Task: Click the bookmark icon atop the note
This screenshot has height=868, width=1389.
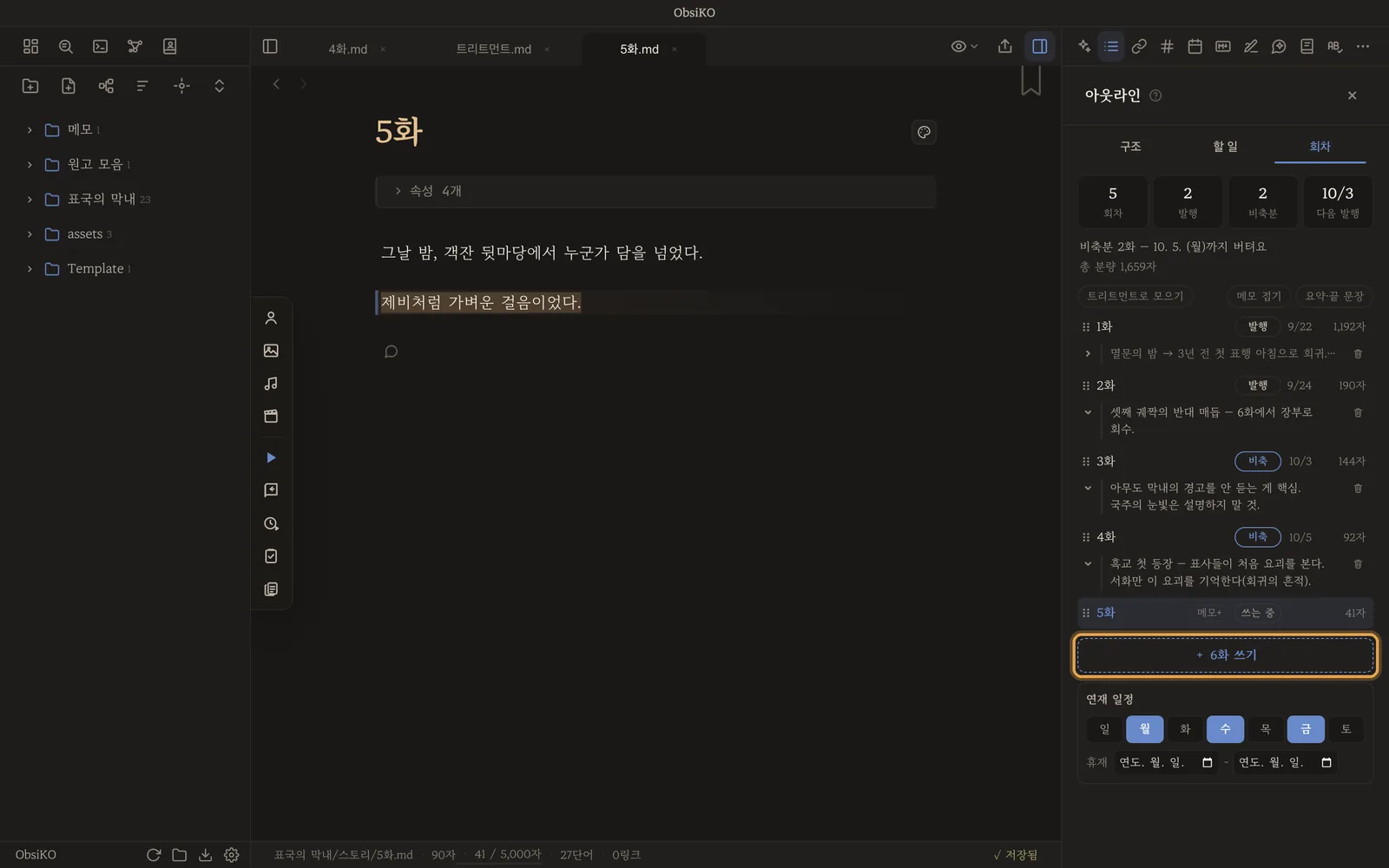Action: [1030, 81]
